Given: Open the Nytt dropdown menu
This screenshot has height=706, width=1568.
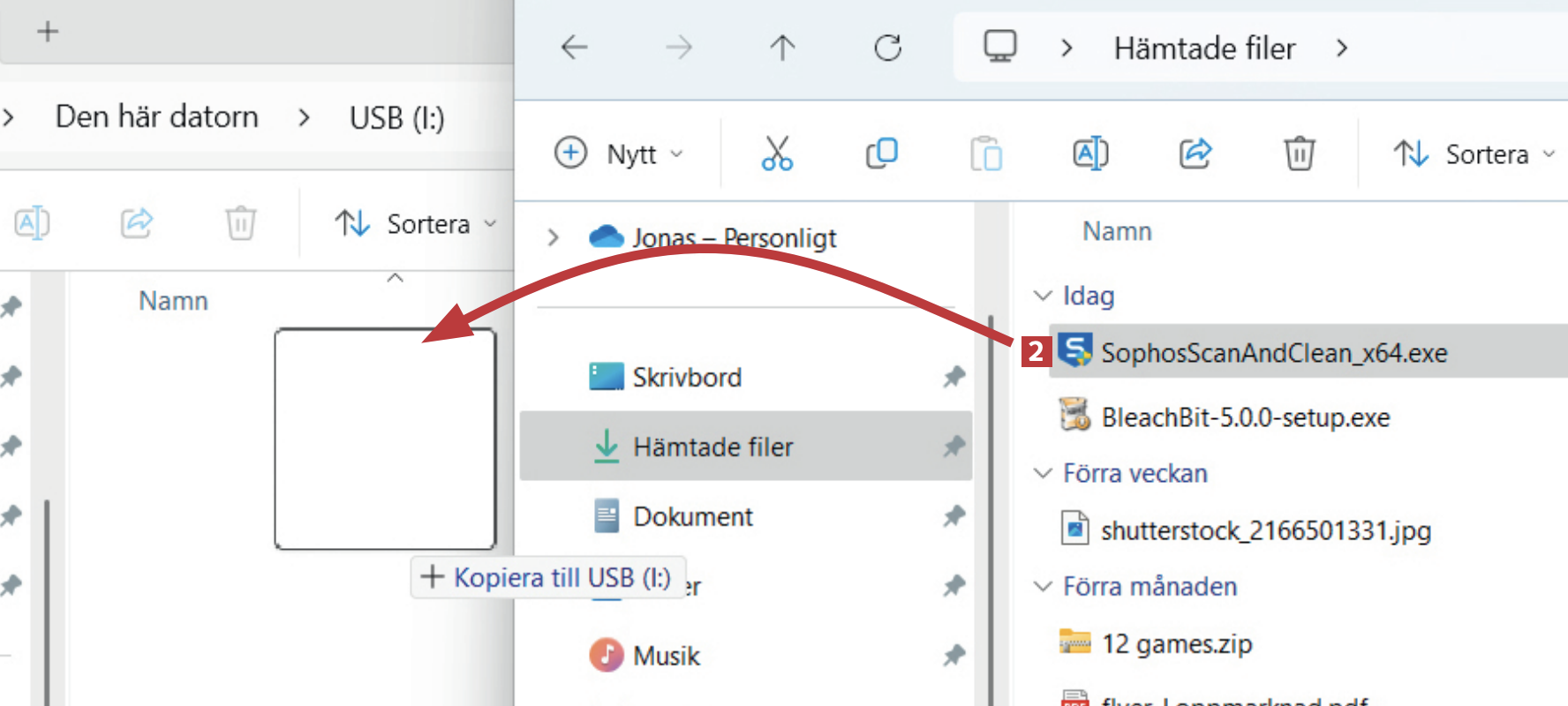Looking at the screenshot, I should point(620,154).
